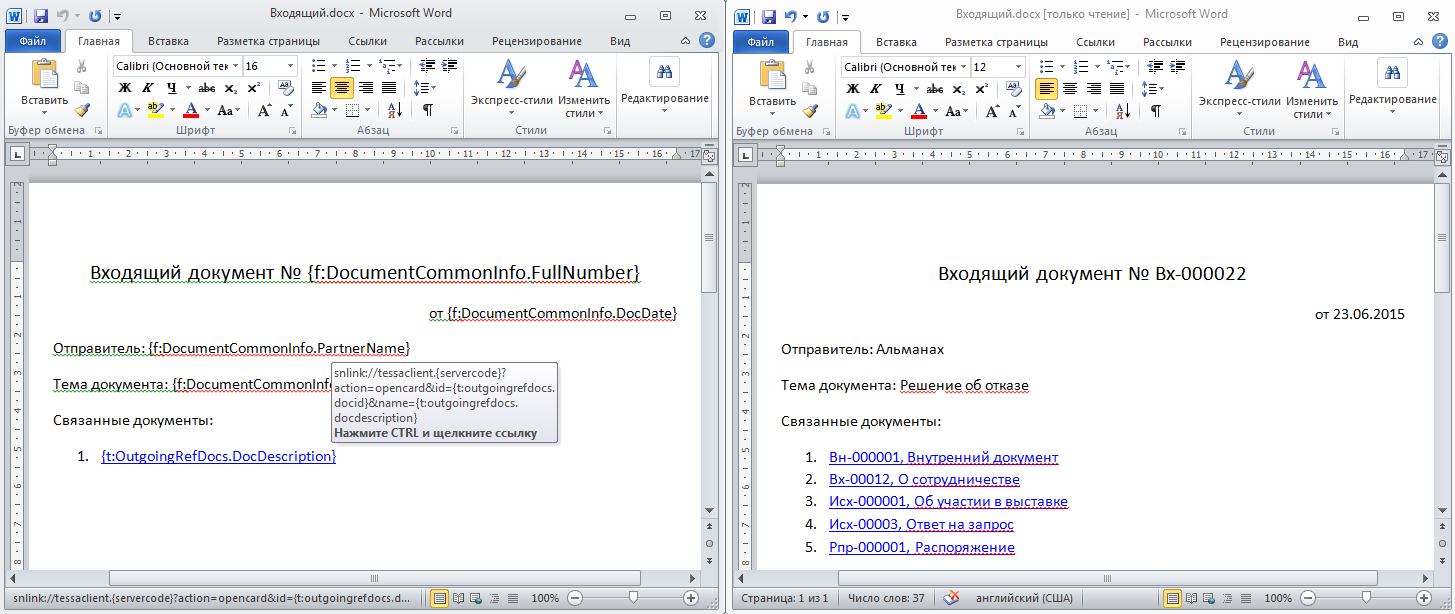This screenshot has width=1455, height=614.
Task: Click the Cut scissors icon in the right window
Action: click(810, 66)
